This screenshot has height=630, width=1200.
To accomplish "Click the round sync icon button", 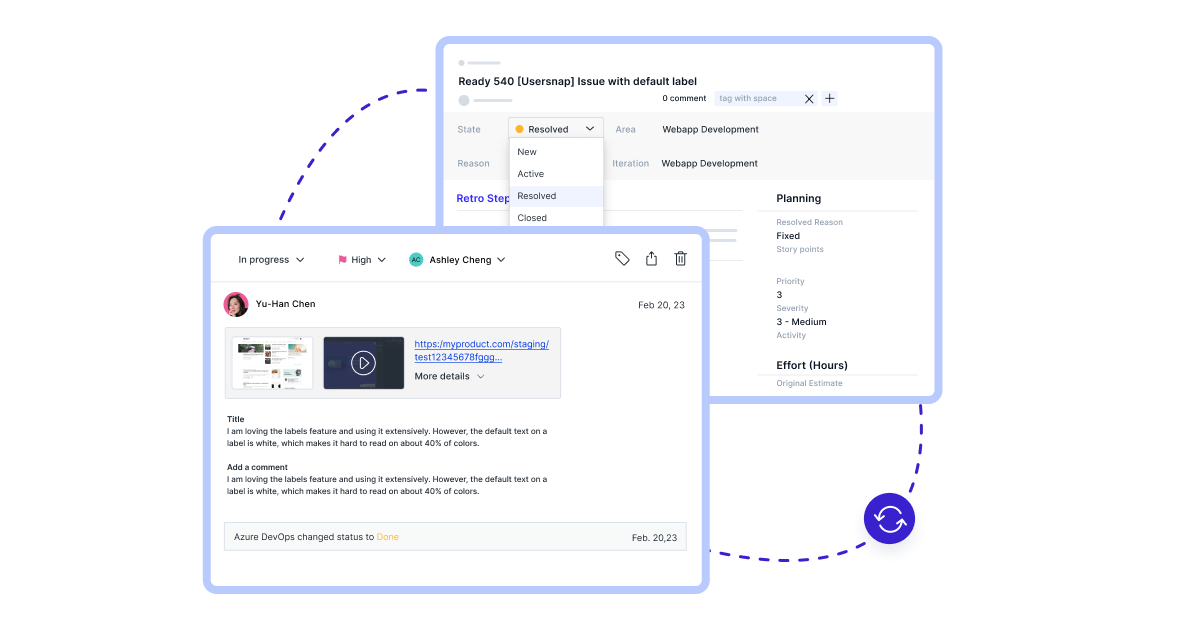I will pos(889,518).
